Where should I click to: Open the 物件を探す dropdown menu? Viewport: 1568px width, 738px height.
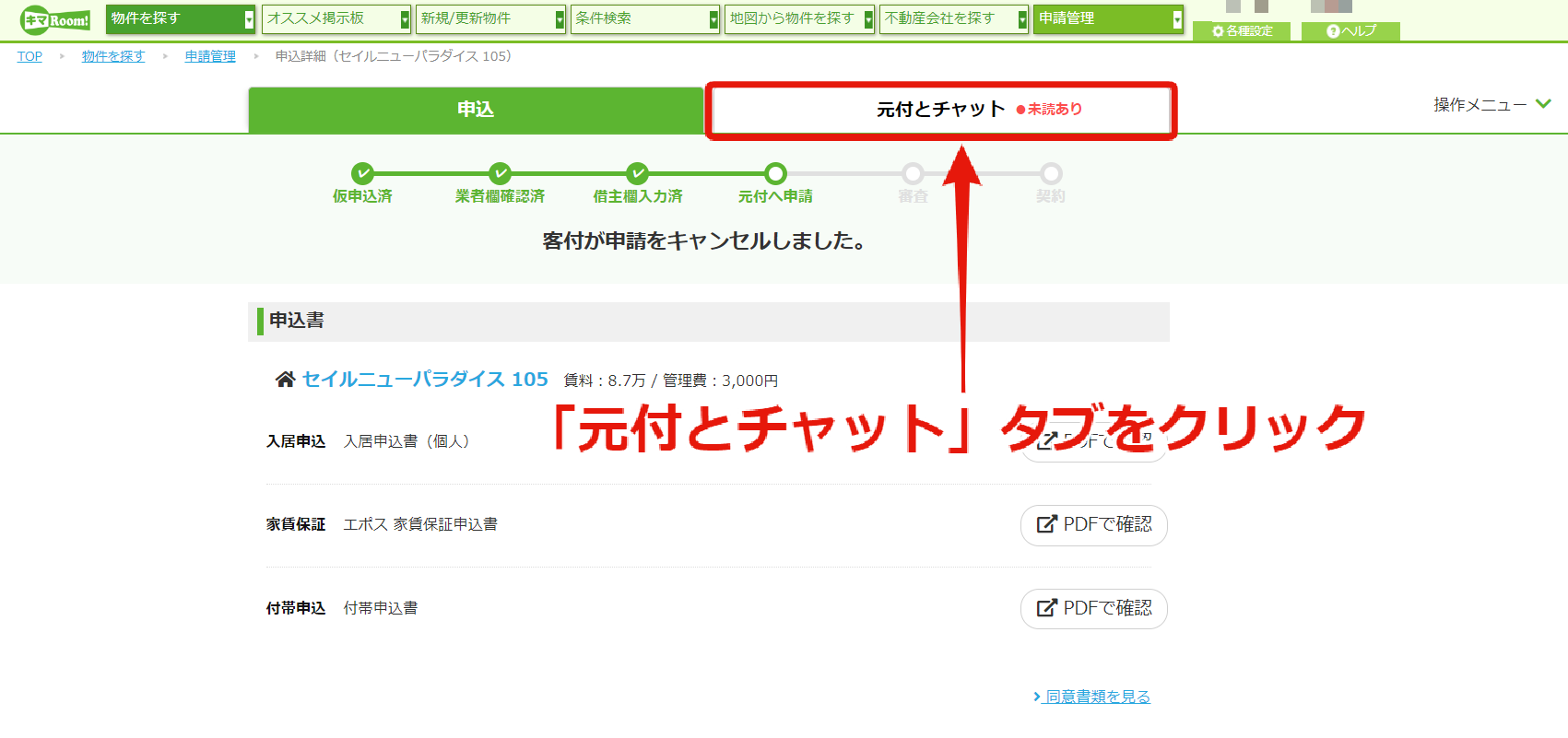[x=180, y=18]
